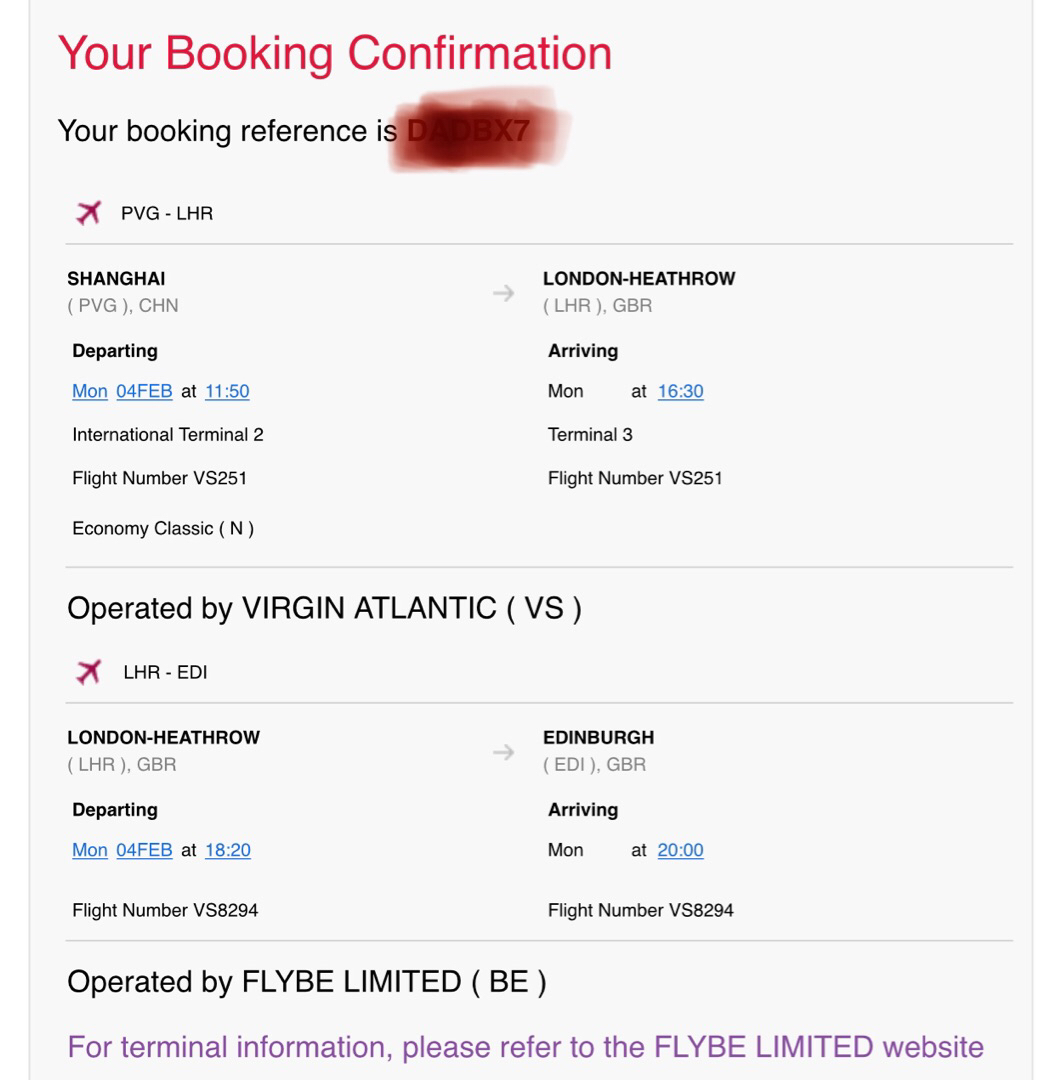Click the plane icon beside PVG - LHR
The height and width of the screenshot is (1080, 1056).
pyautogui.click(x=88, y=213)
